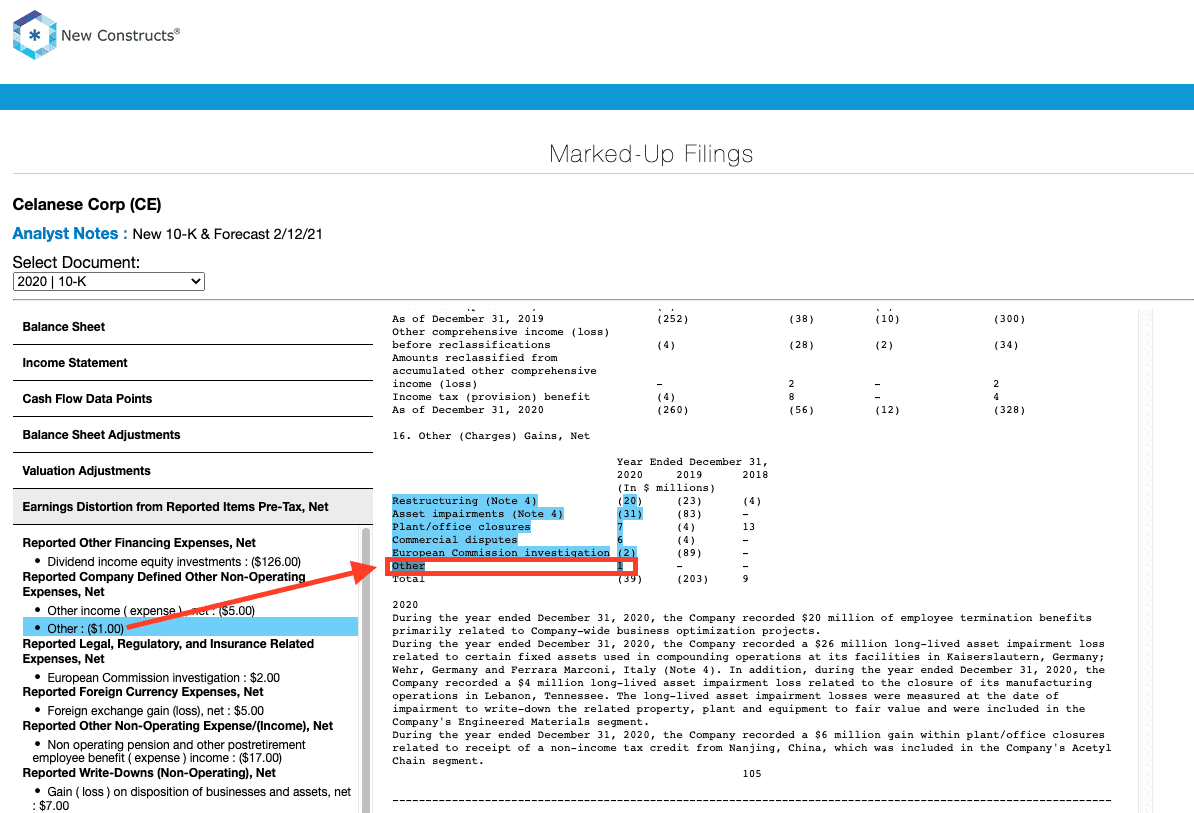The width and height of the screenshot is (1194, 813).
Task: Click Reported Other Non-Operating Expense/(Income) heading
Action: 177,725
